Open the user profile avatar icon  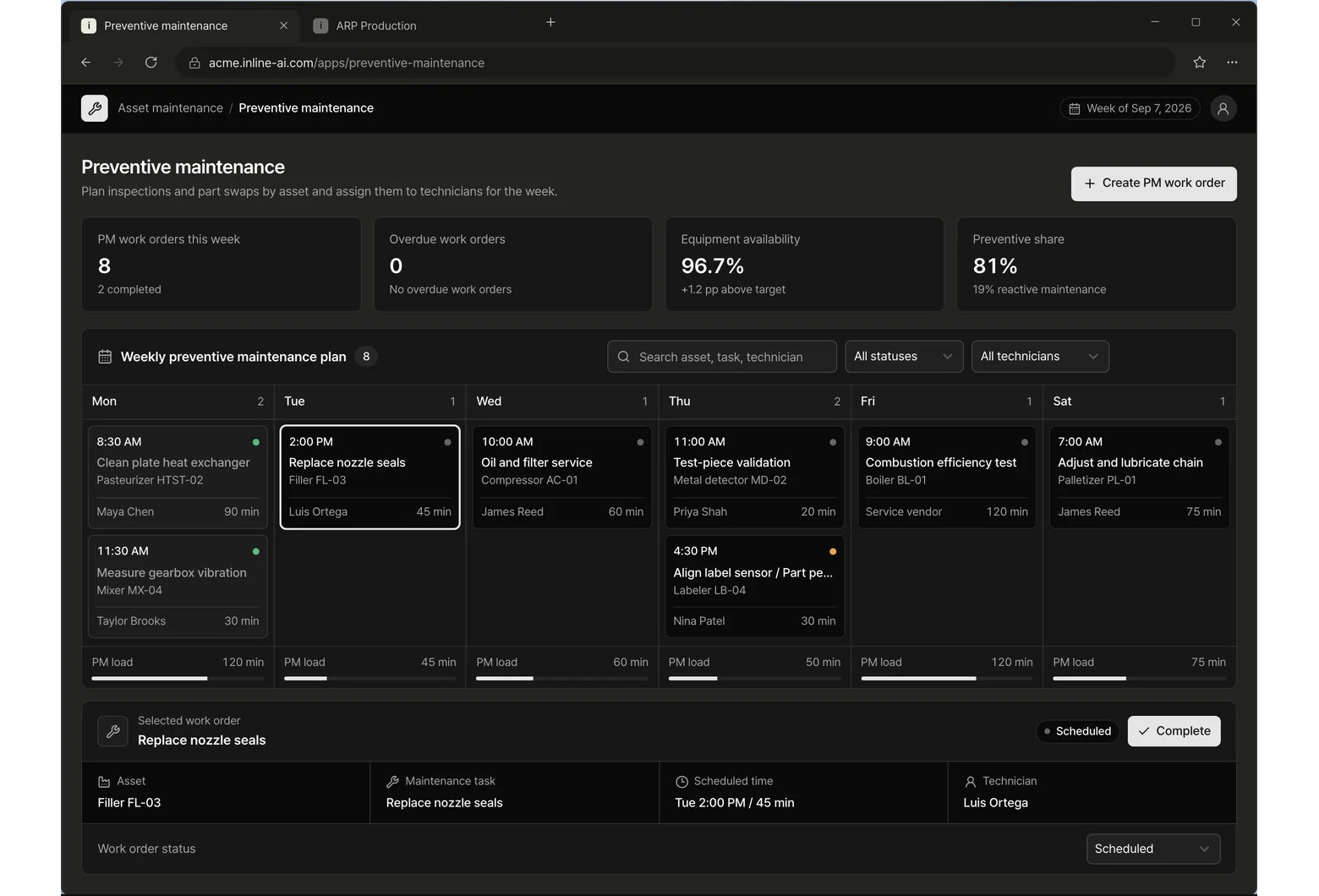pyautogui.click(x=1223, y=108)
